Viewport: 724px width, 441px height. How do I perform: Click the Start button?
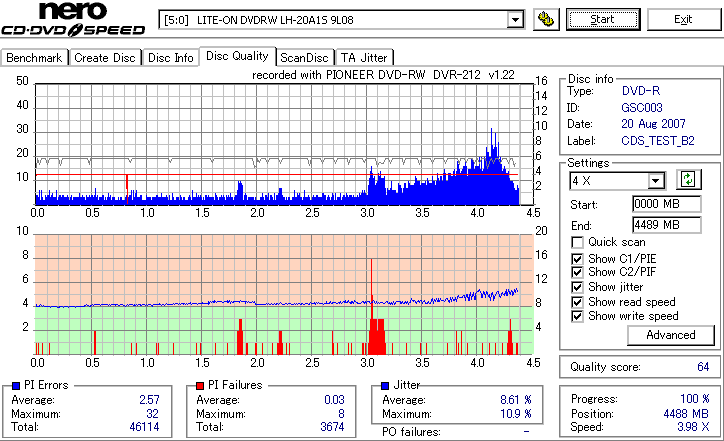click(603, 19)
